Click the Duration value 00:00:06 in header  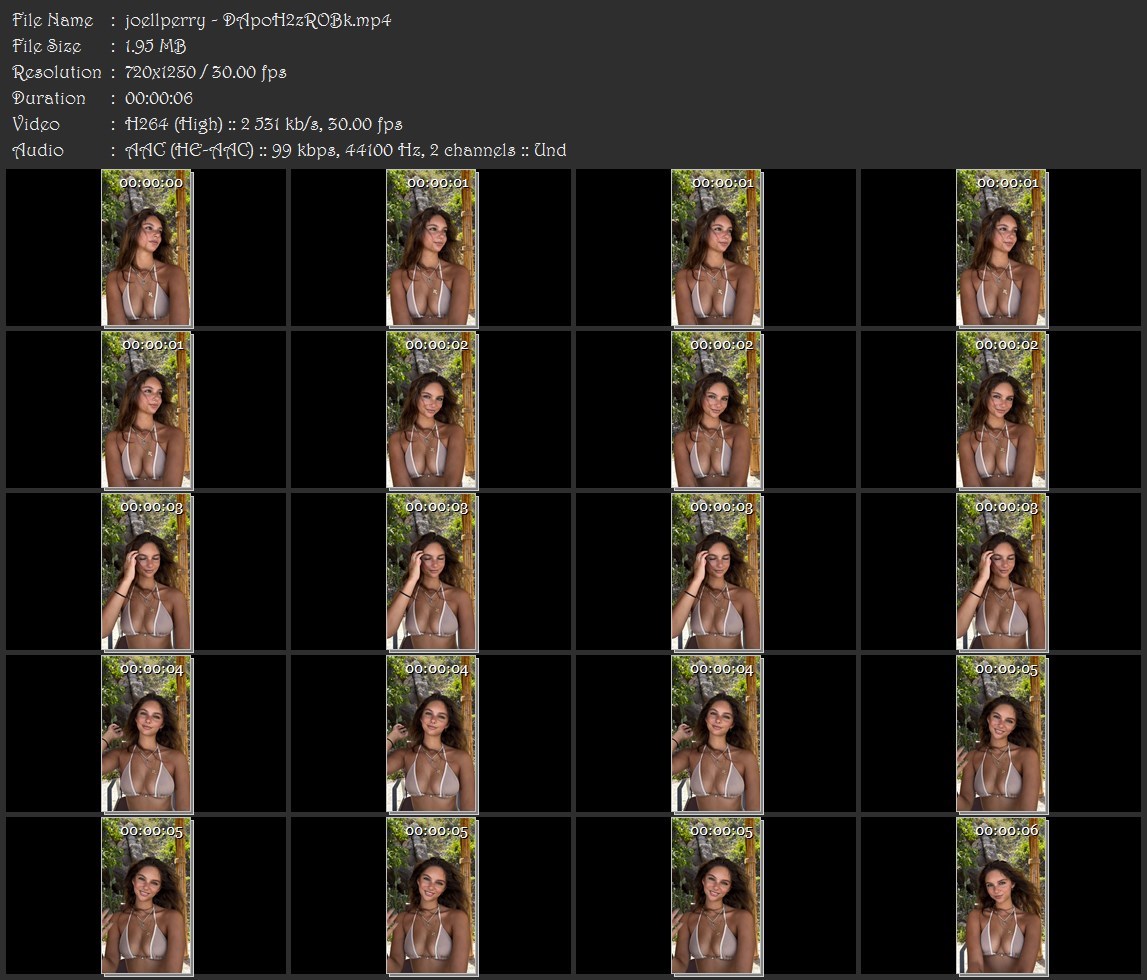(x=159, y=98)
